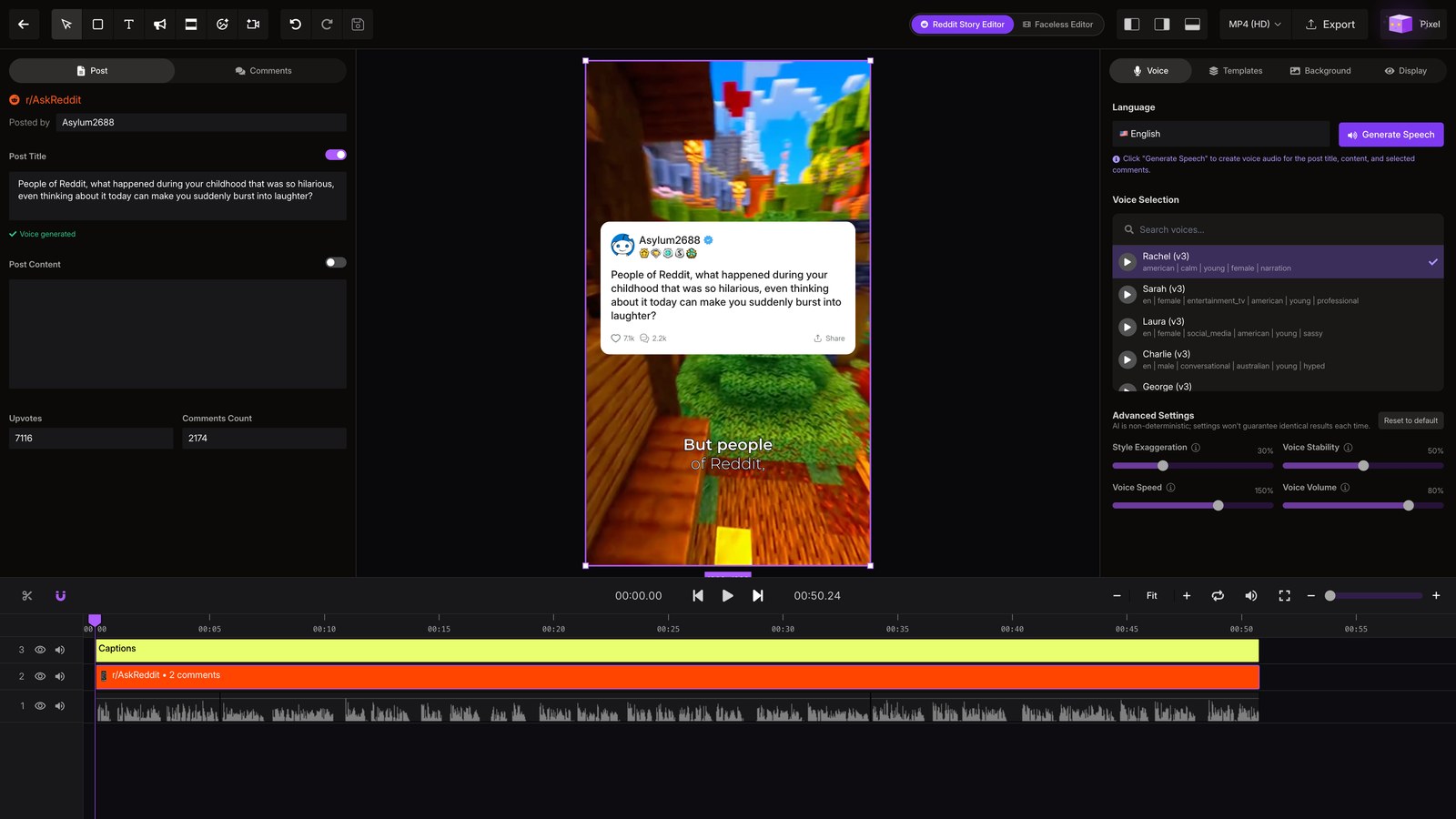The image size is (1456, 819).
Task: Select the Captions clip on timeline
Action: 677,650
